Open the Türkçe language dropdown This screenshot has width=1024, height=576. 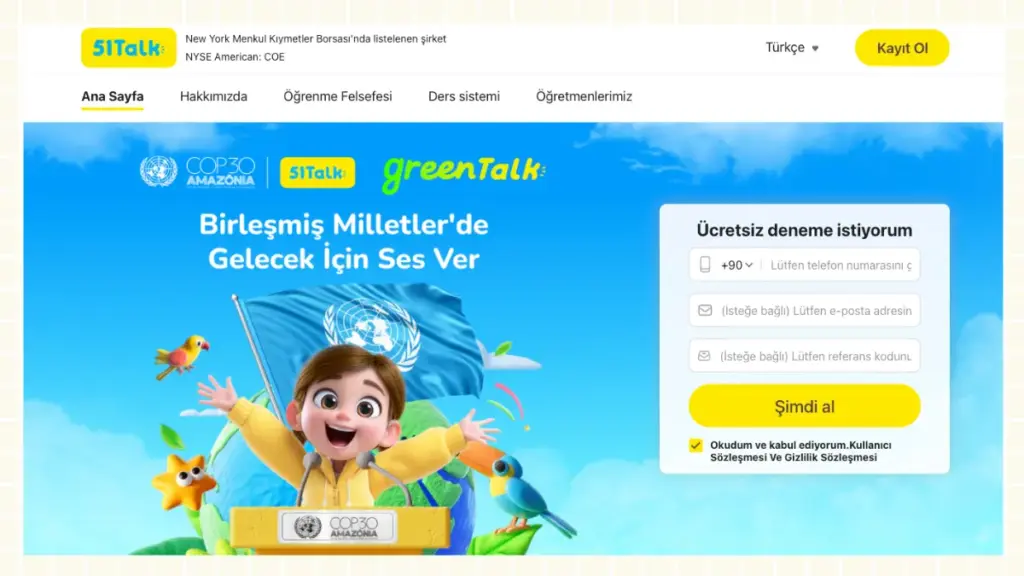click(792, 48)
